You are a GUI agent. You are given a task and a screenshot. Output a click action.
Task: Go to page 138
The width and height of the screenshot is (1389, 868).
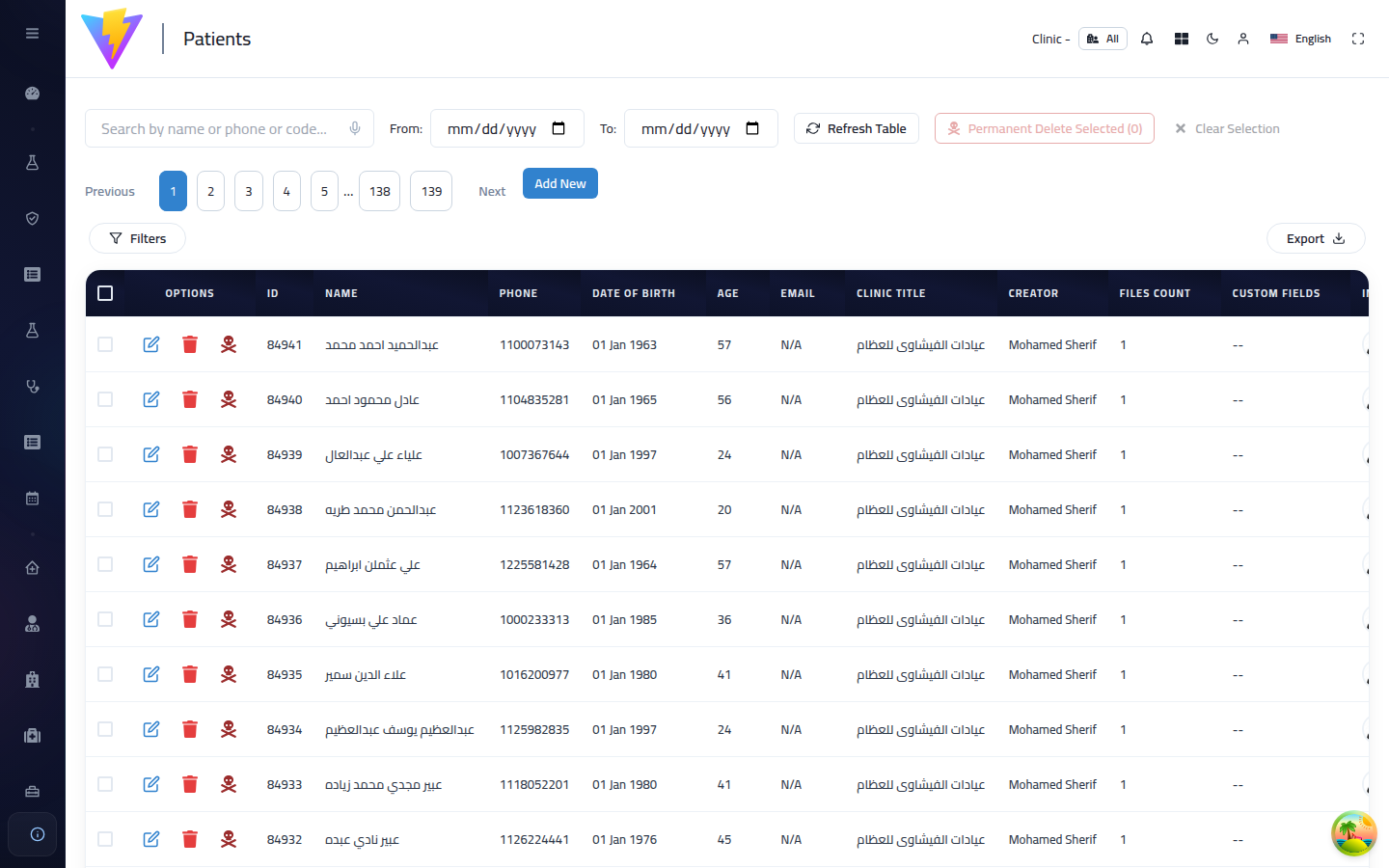[x=380, y=191]
